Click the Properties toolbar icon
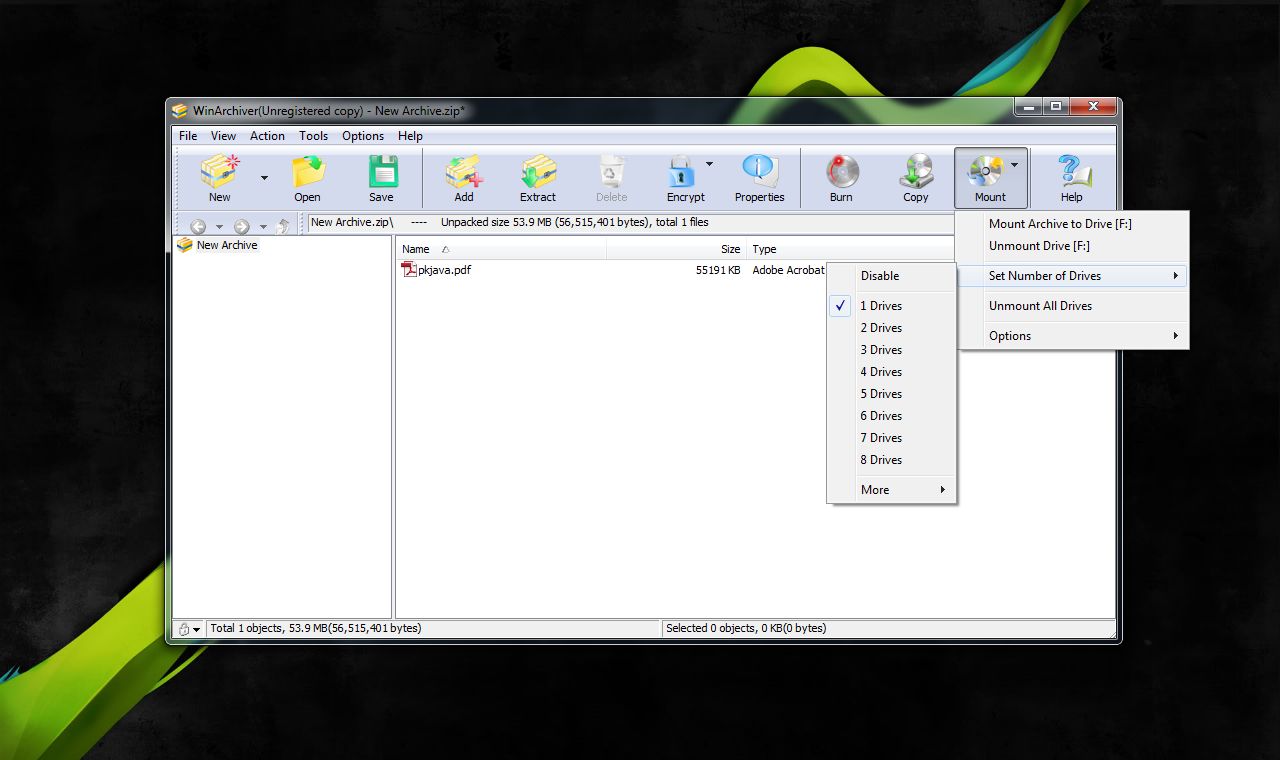This screenshot has height=760, width=1280. pyautogui.click(x=760, y=172)
